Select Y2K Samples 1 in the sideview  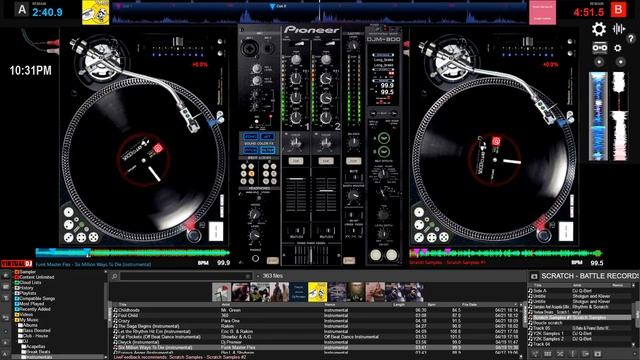(x=580, y=333)
